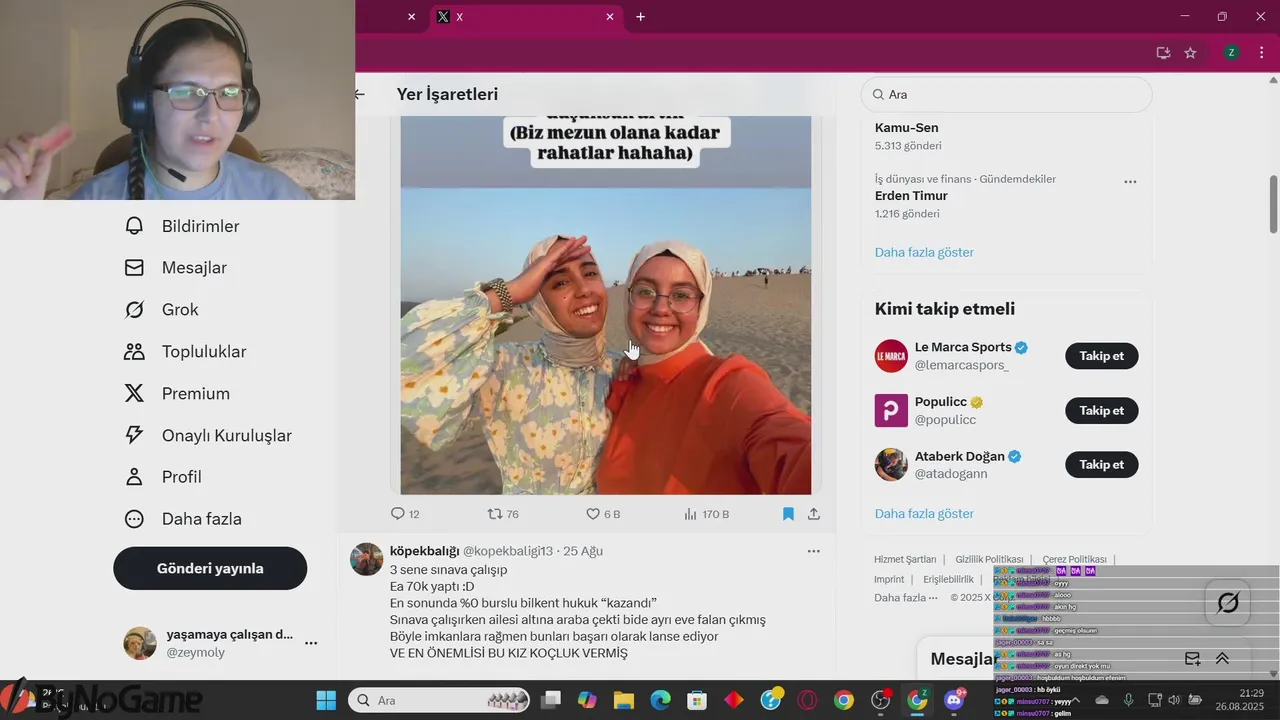Expand the Mesajlar drawer

pos(1222,658)
